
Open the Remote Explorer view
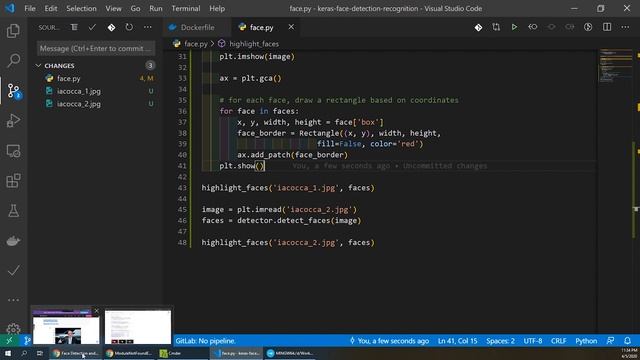(x=13, y=151)
